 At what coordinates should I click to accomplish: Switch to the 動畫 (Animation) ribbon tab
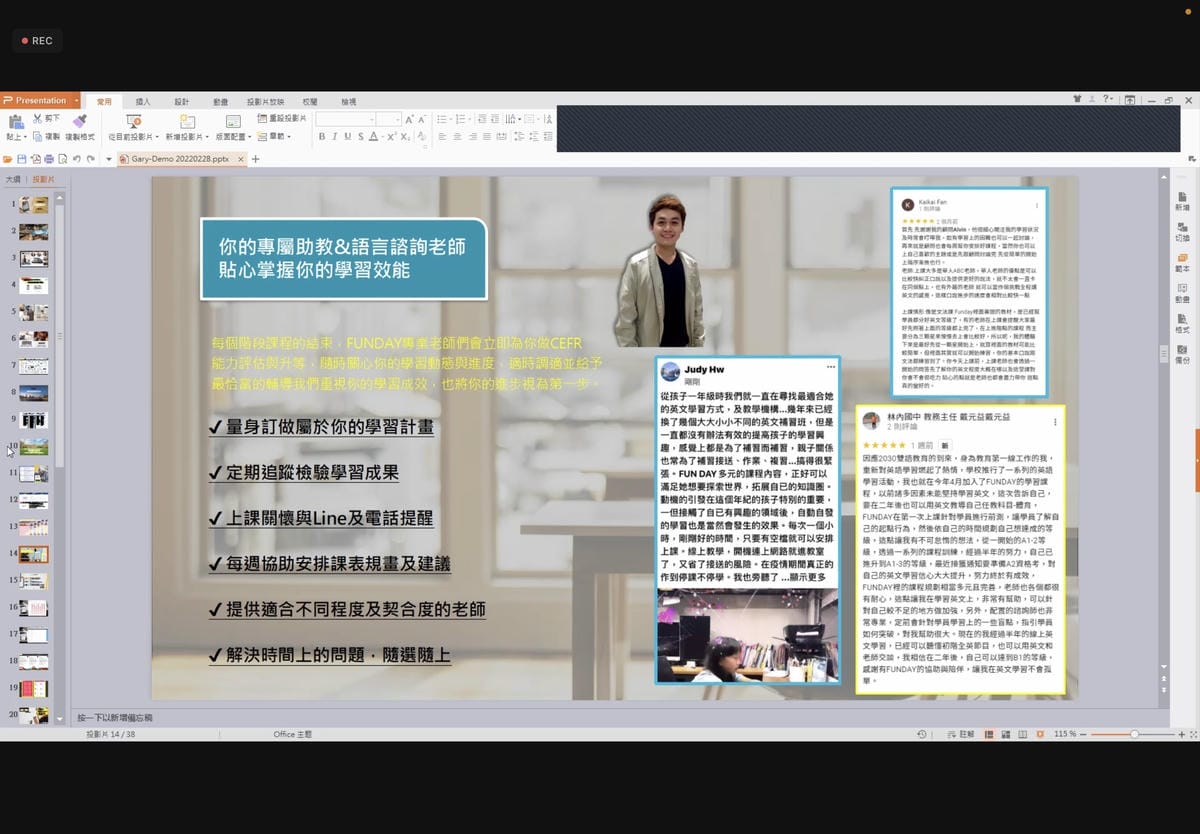pyautogui.click(x=221, y=101)
